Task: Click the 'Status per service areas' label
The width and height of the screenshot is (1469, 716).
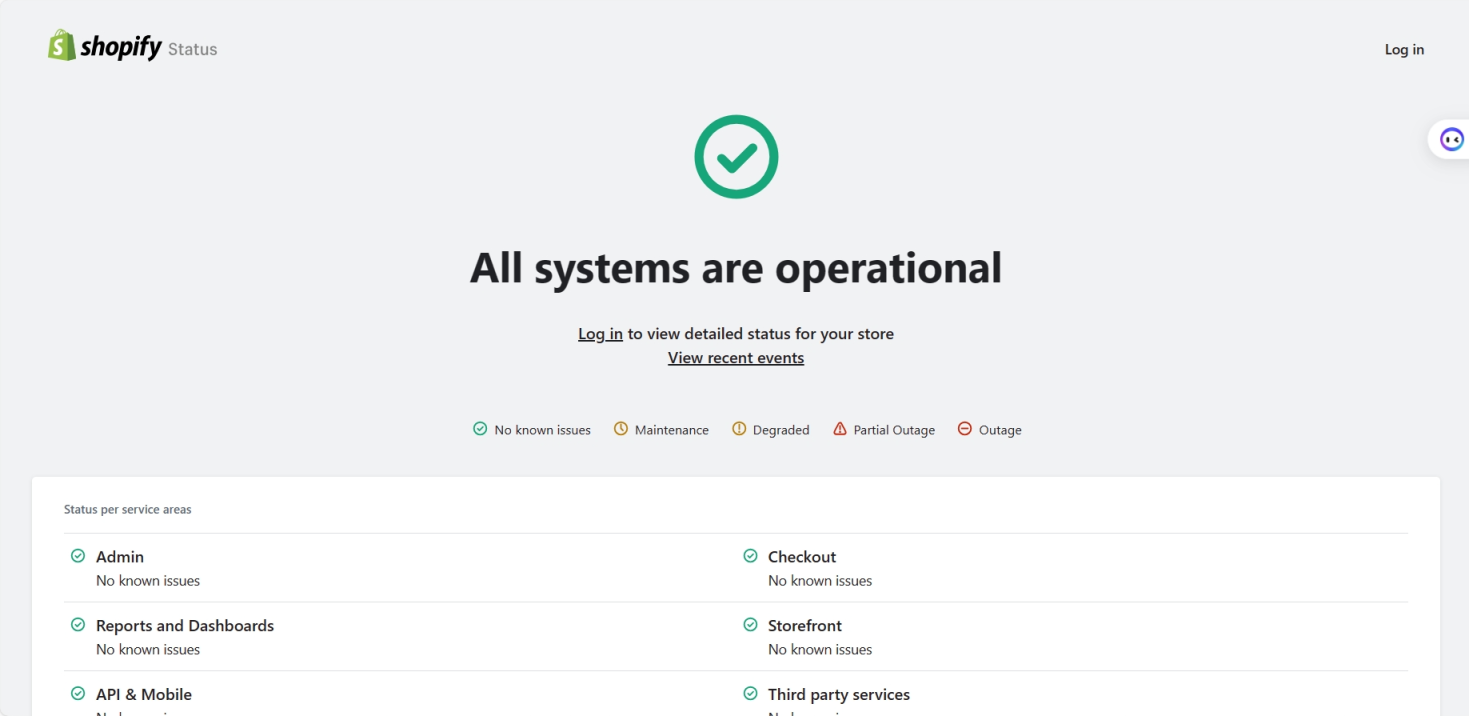Action: [129, 509]
